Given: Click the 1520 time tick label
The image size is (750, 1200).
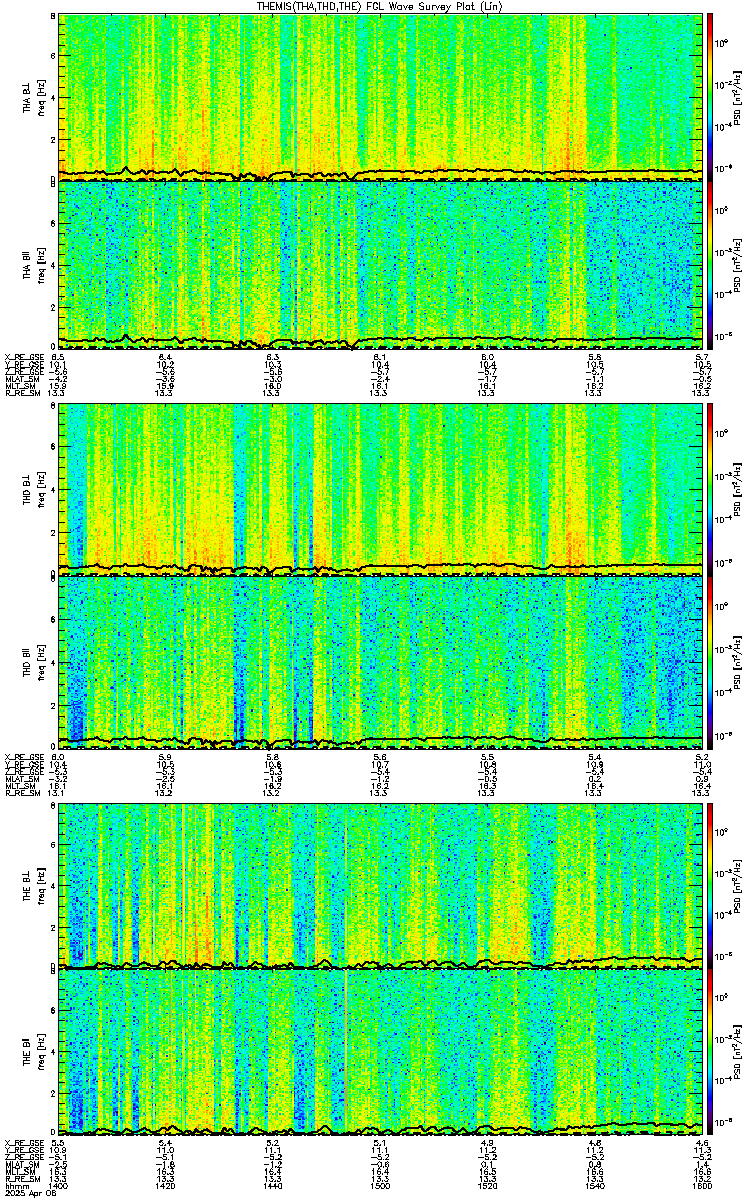Looking at the screenshot, I should [x=488, y=1188].
